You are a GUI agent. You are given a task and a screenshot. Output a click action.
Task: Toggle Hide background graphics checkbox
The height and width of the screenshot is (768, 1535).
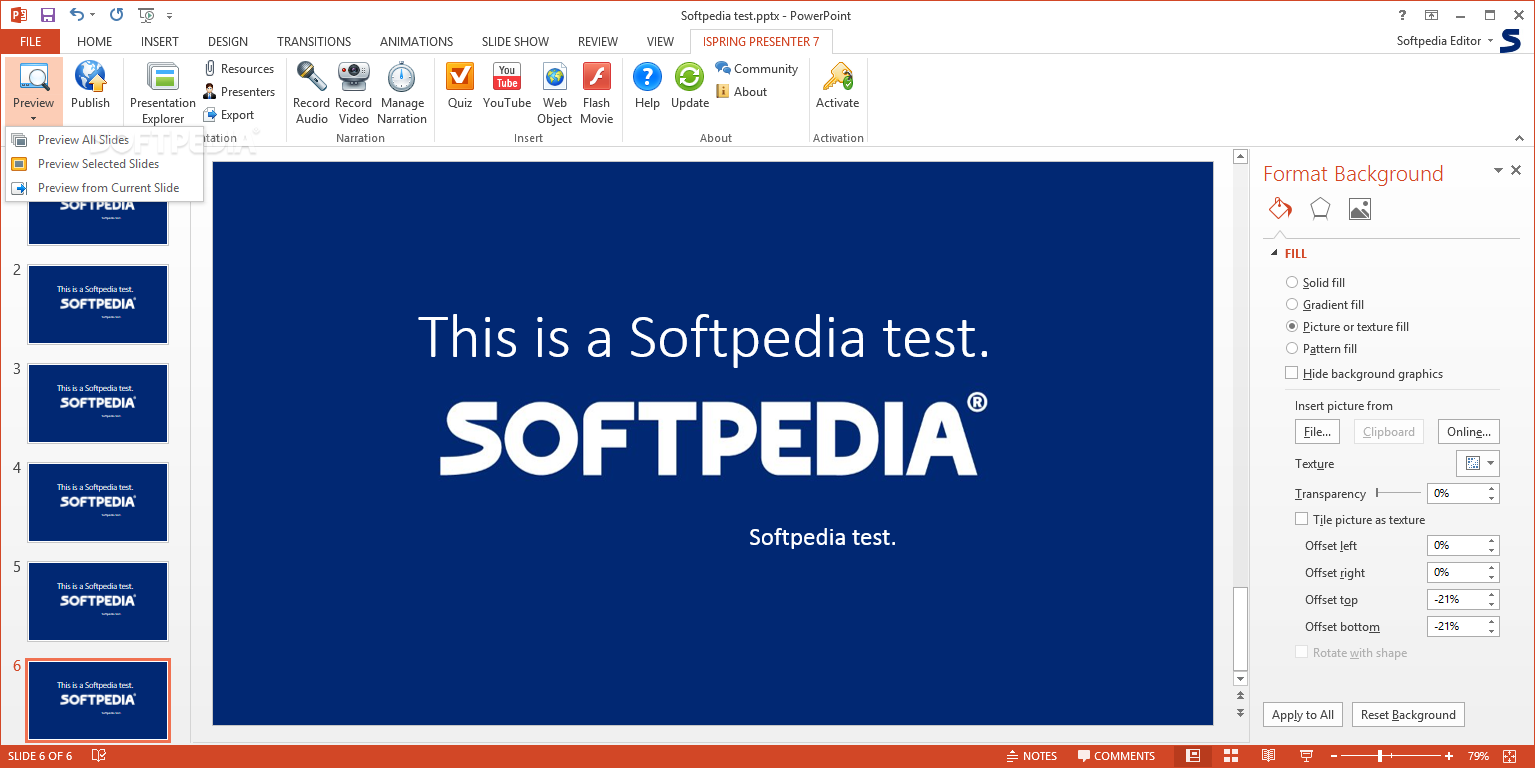pos(1292,373)
